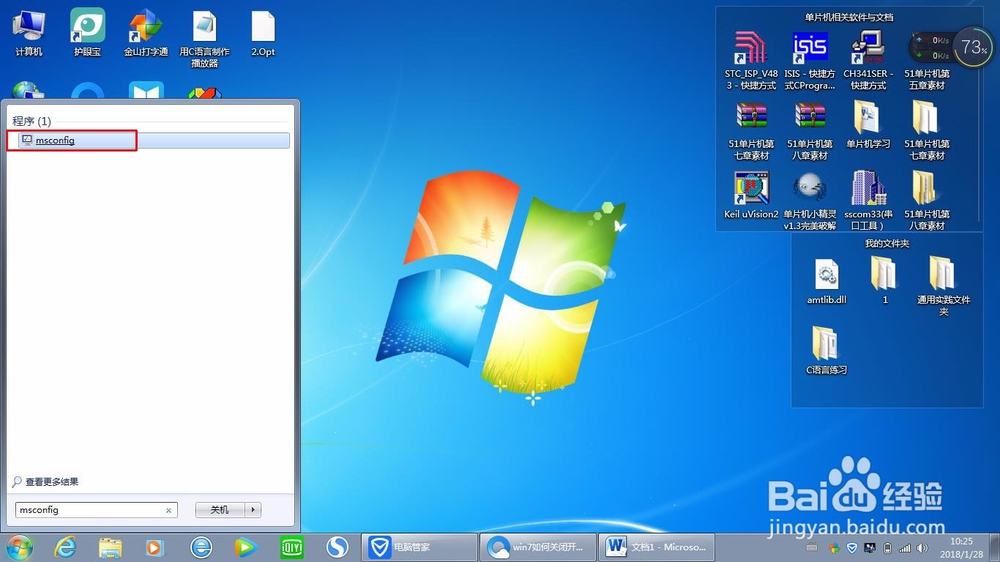Launch iQIYI from the taskbar
This screenshot has width=1000, height=562.
click(292, 547)
